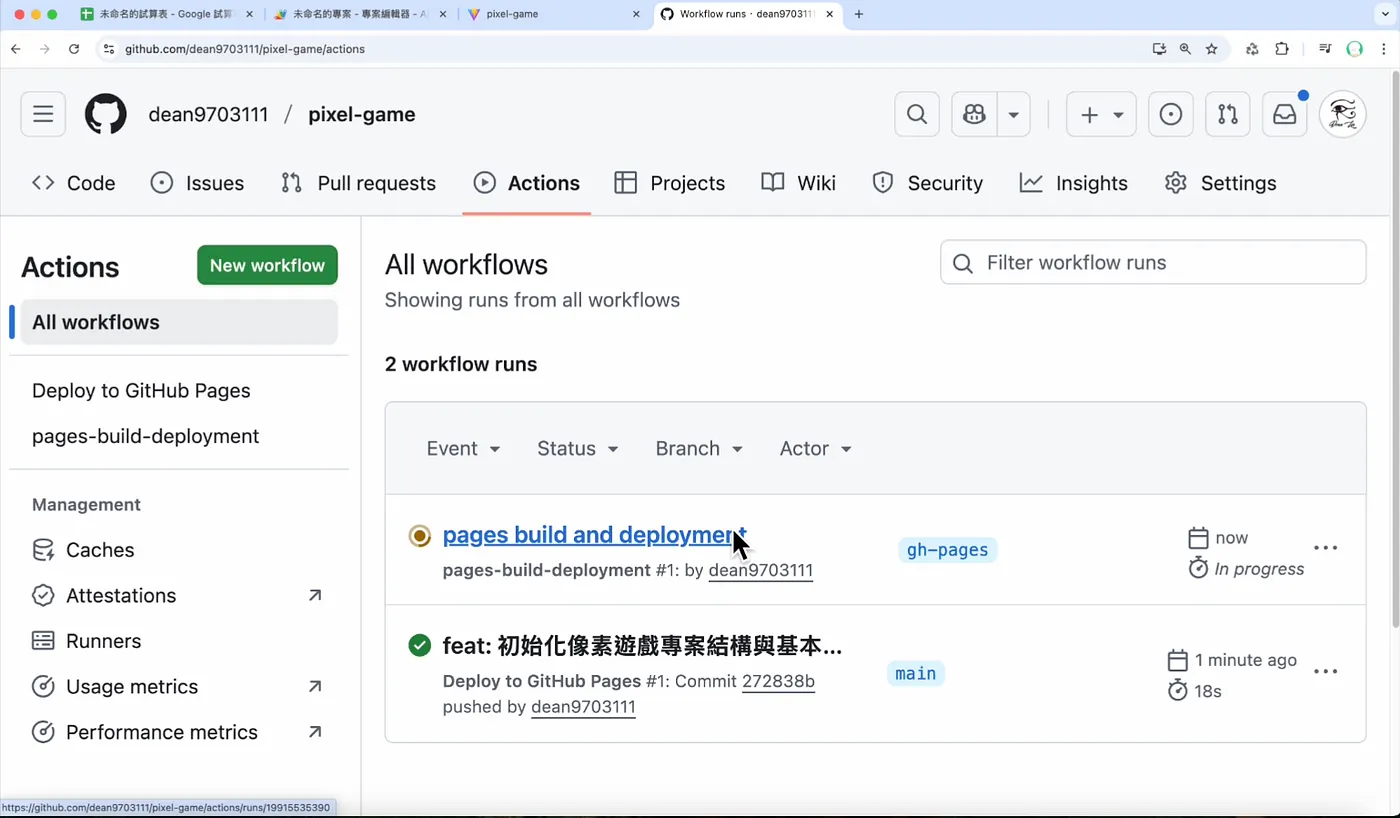1400x818 pixels.
Task: Expand the Copilot dropdown arrow
Action: pos(1013,114)
